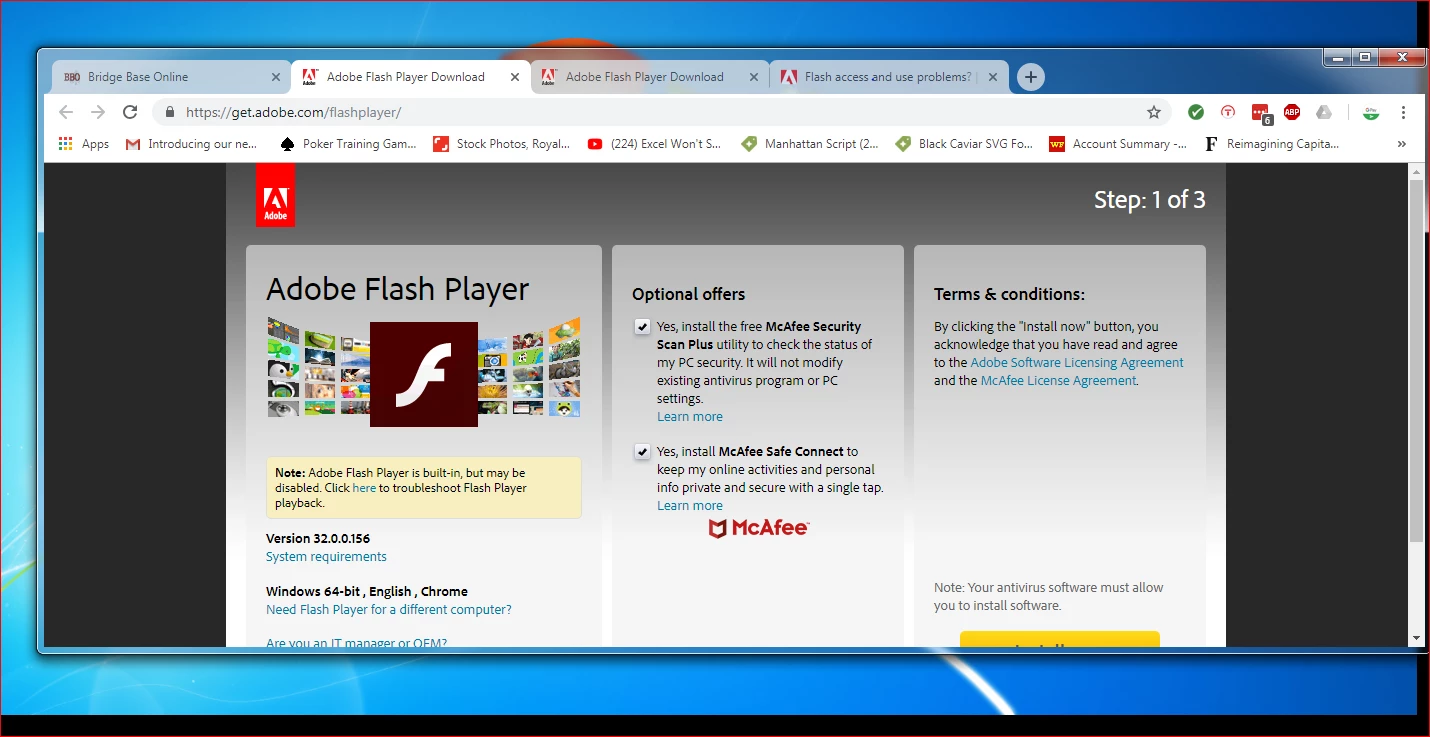Open the Apps grid shortcut in bookmarks bar
Viewport: 1430px width, 737px height.
click(84, 144)
